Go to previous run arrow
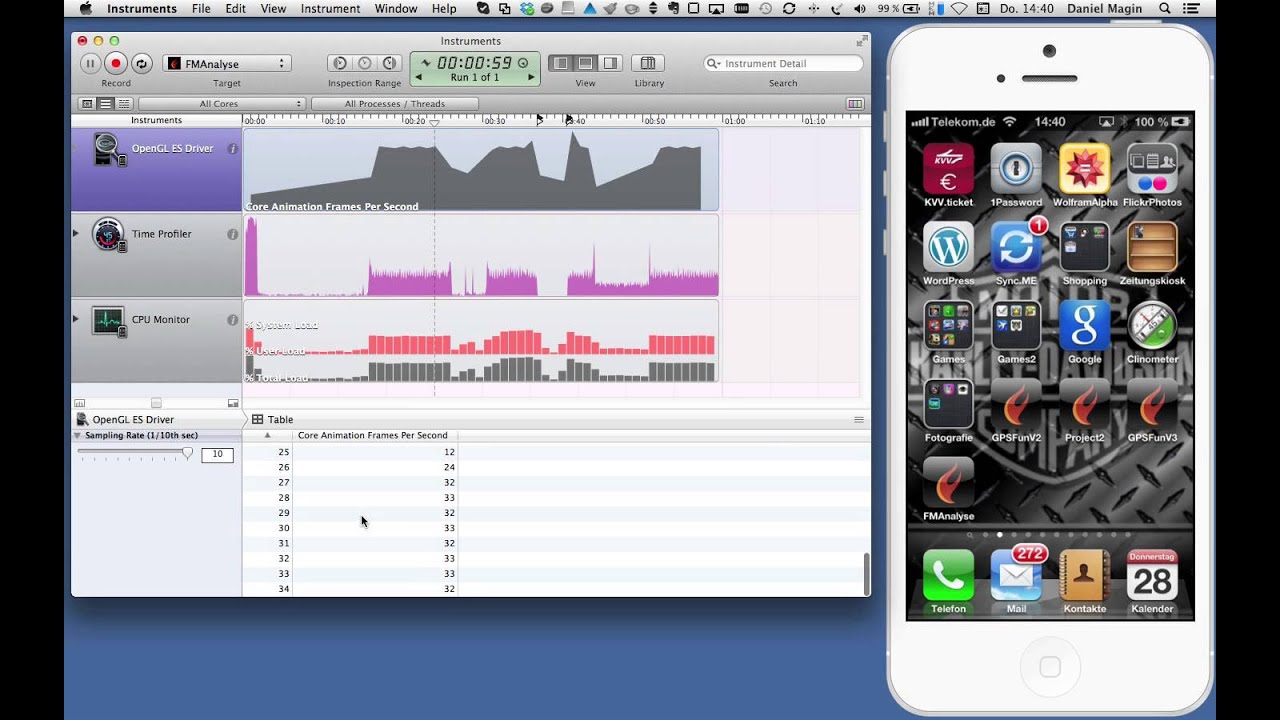 [x=418, y=77]
